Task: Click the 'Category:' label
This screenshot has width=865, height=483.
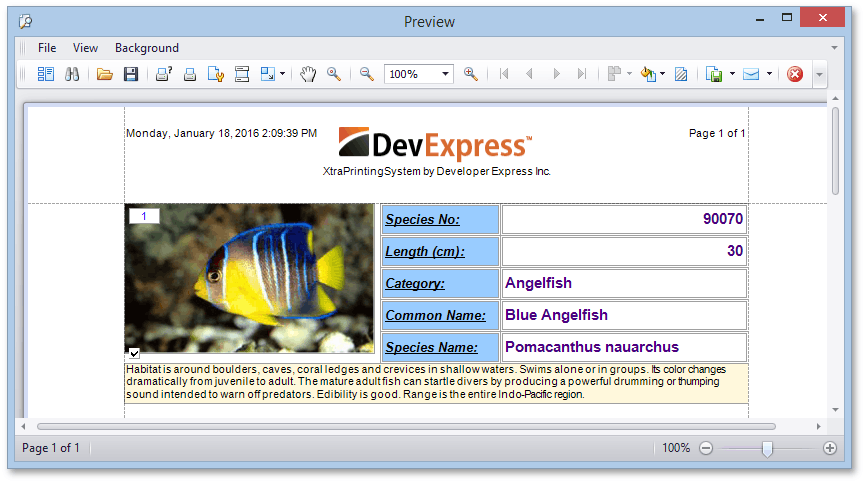Action: coord(415,283)
